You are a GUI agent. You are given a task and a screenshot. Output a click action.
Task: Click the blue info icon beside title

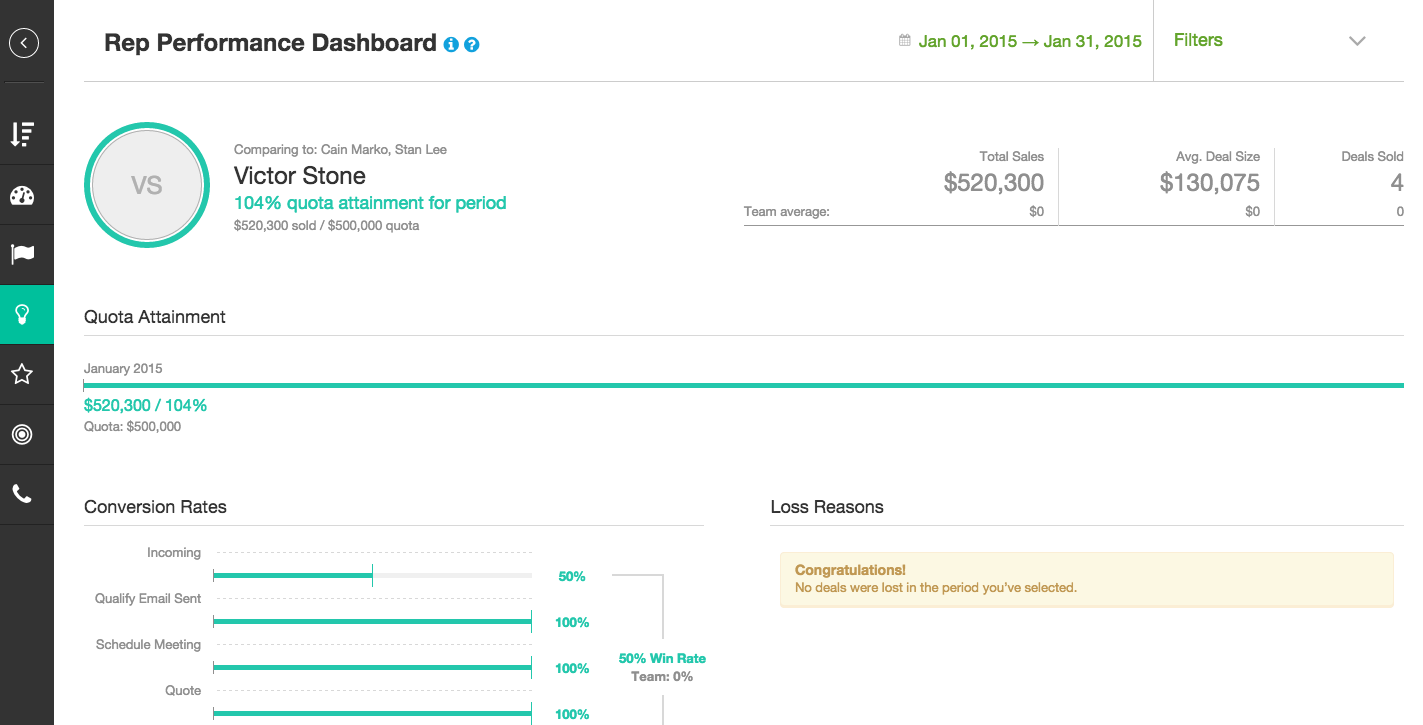point(451,44)
